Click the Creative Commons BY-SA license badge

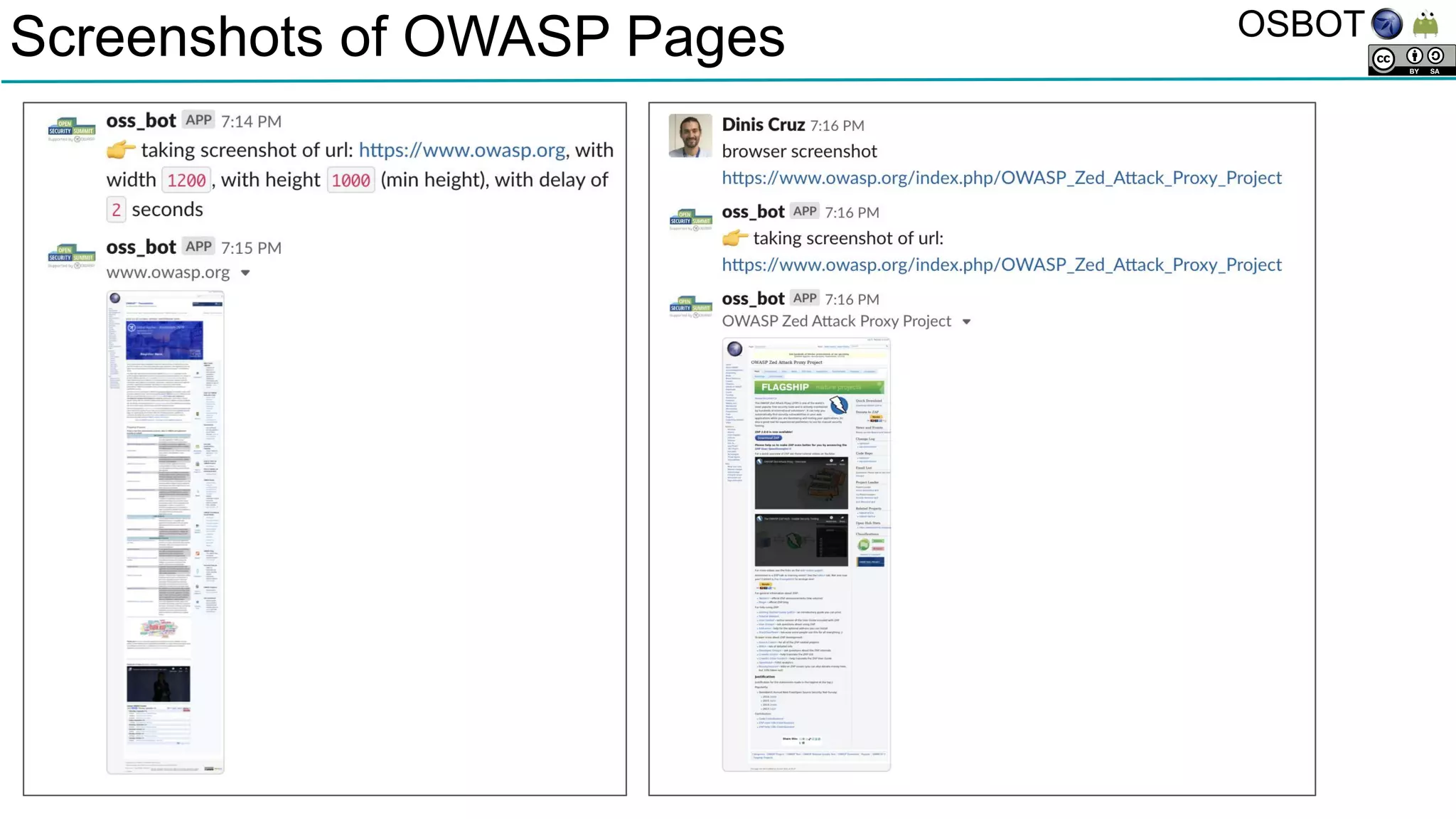[1411, 60]
